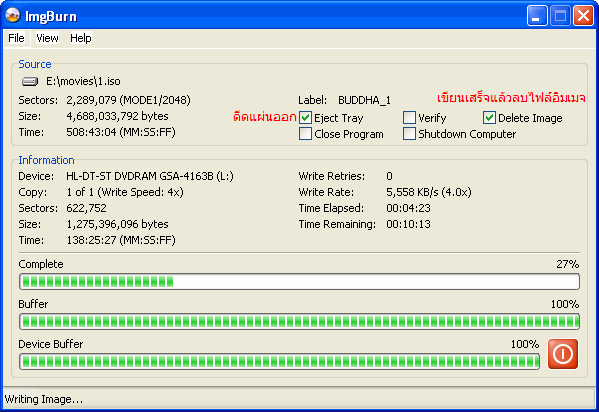Open the View menu
The height and width of the screenshot is (412, 599).
click(x=47, y=38)
